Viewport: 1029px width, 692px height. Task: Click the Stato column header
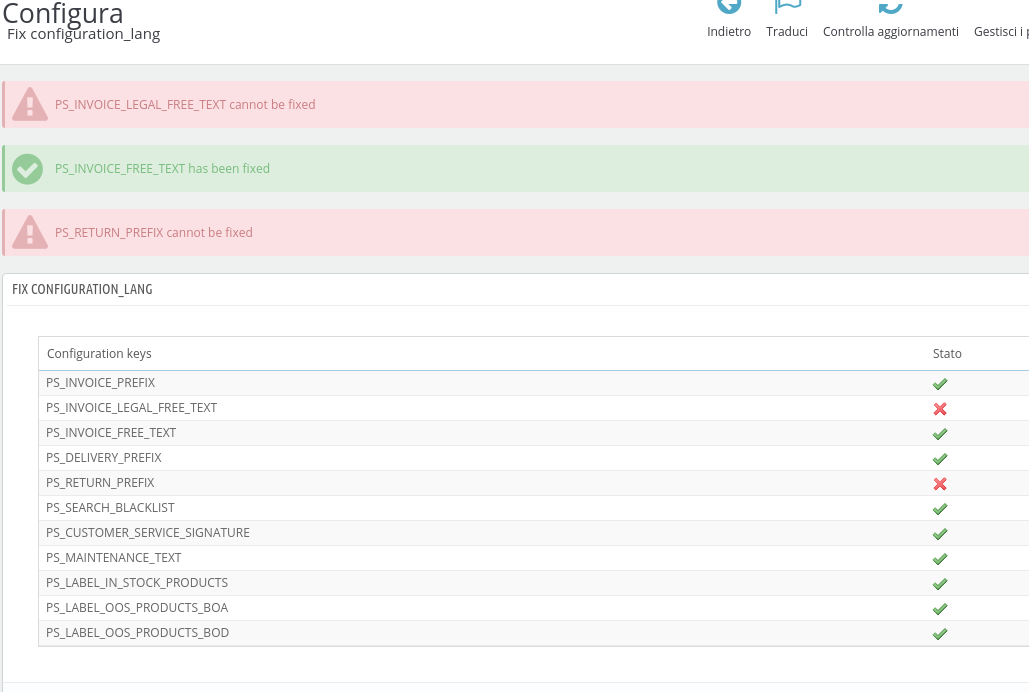coord(947,353)
